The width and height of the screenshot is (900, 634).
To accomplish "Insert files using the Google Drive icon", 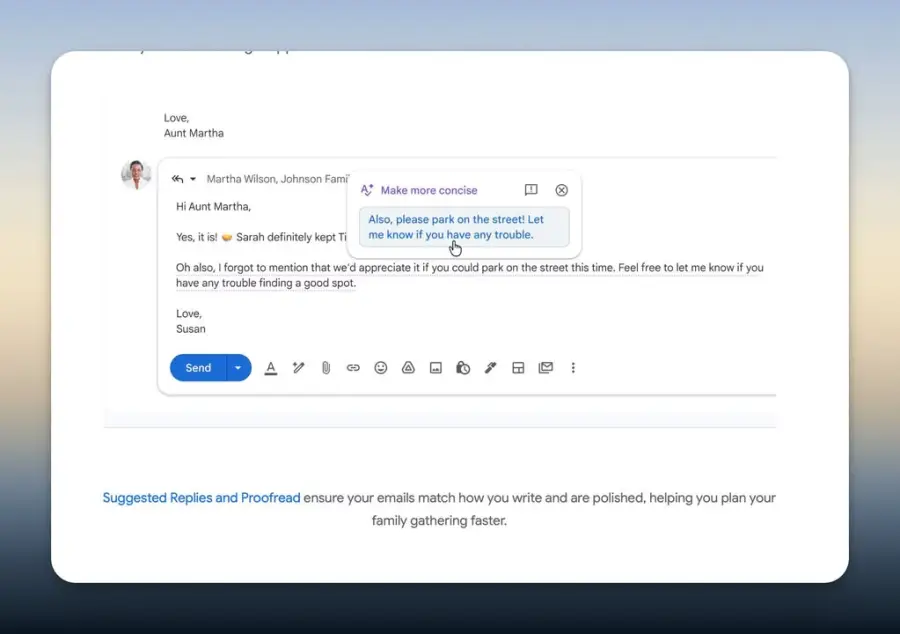I will click(408, 368).
